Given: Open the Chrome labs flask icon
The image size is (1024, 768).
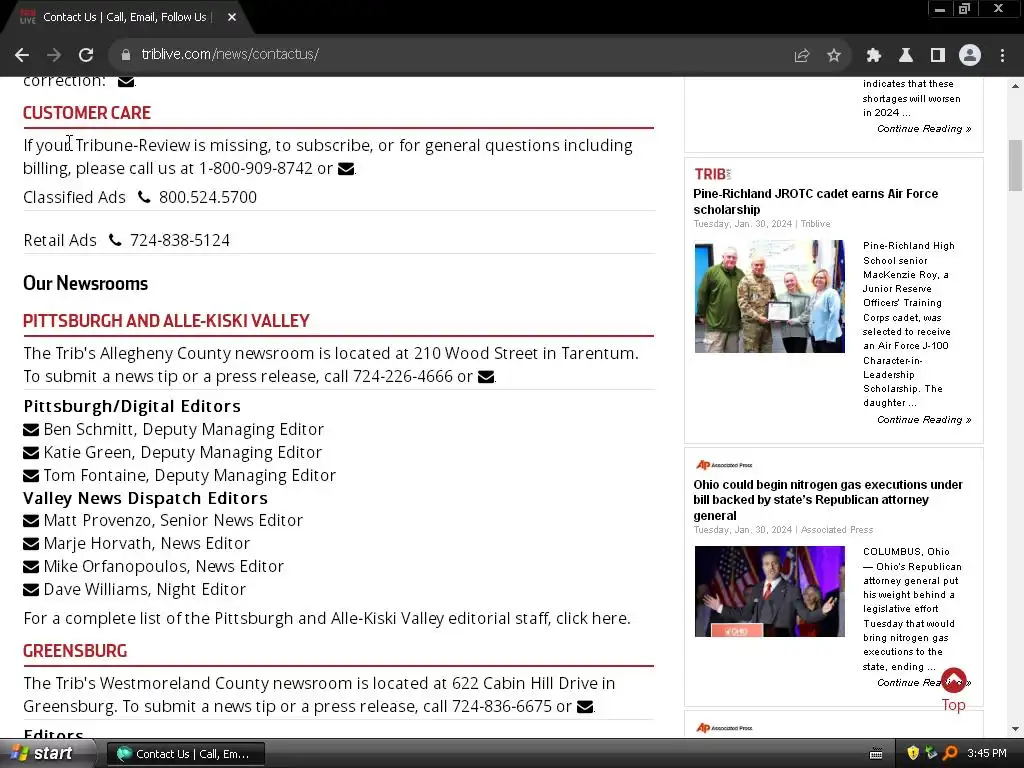Looking at the screenshot, I should click(x=906, y=56).
